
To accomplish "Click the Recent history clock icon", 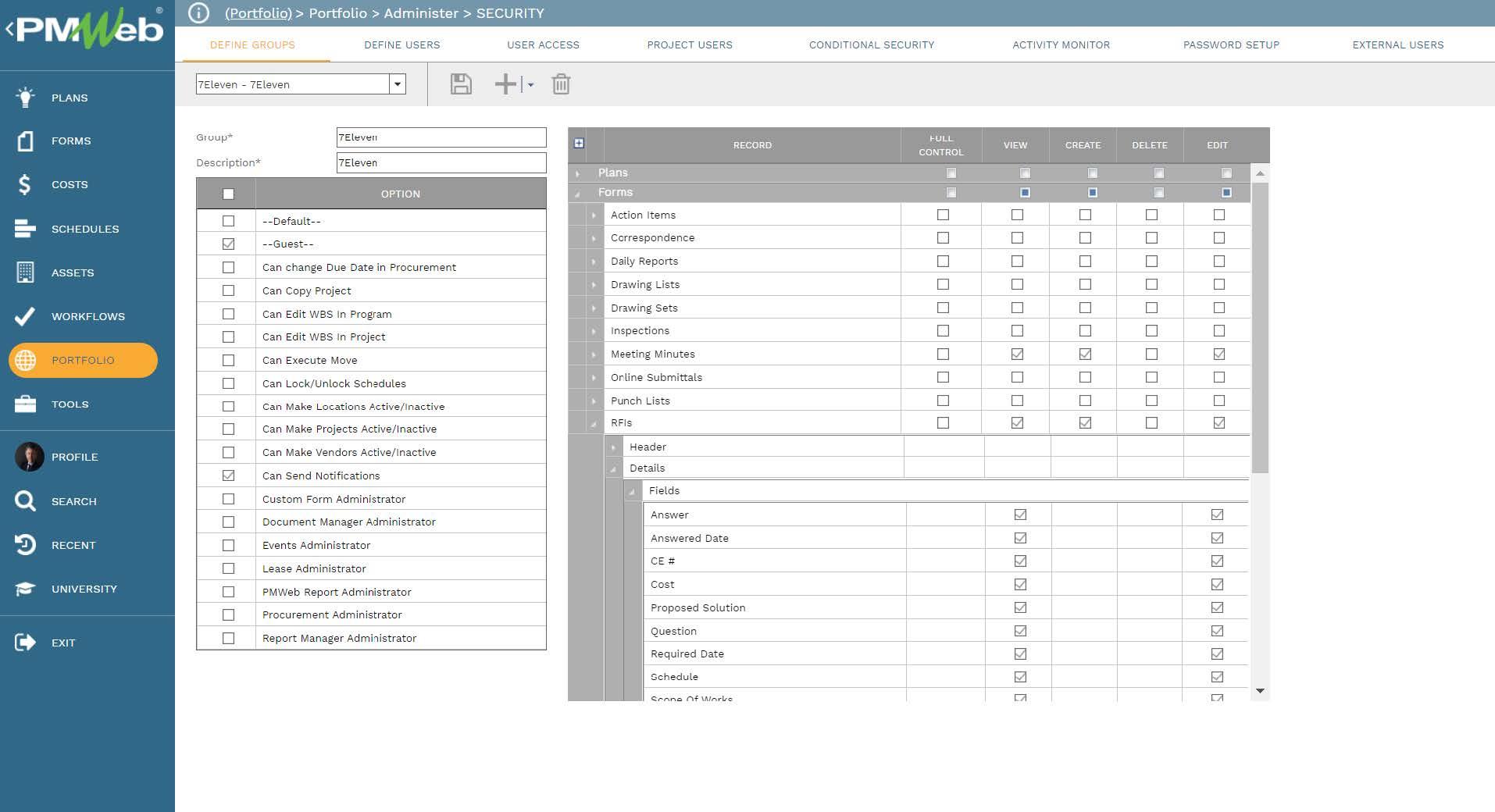I will pos(25,545).
